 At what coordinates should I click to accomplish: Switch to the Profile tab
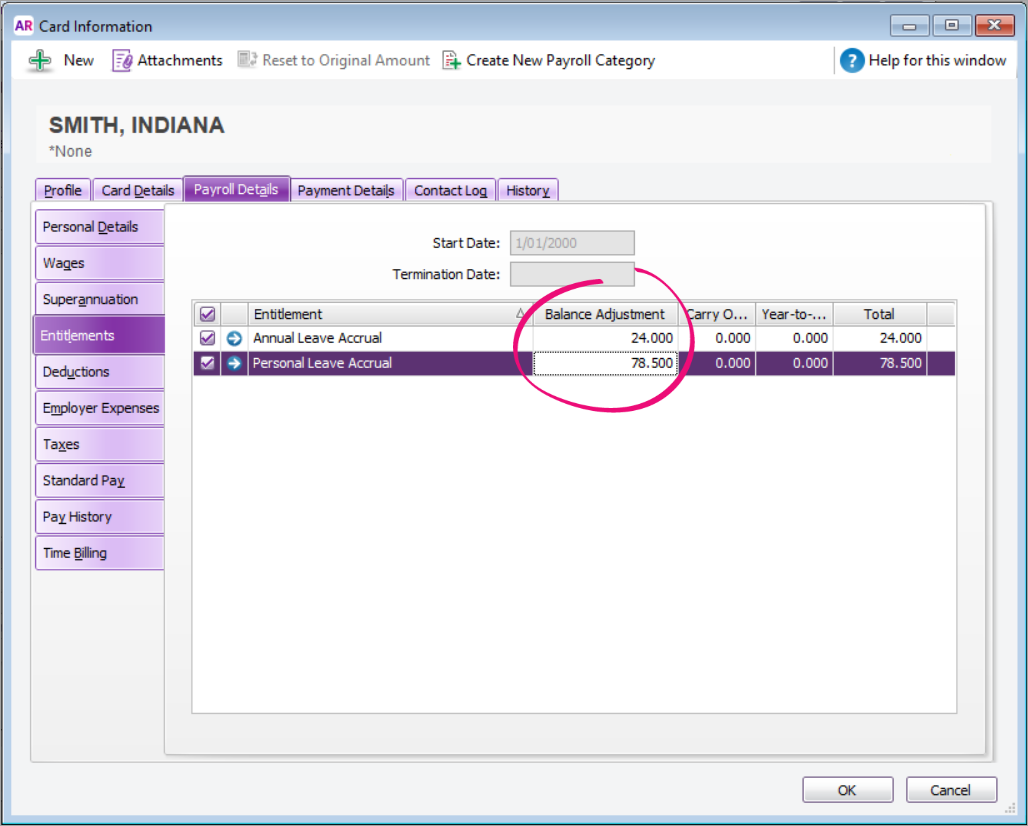tap(63, 190)
